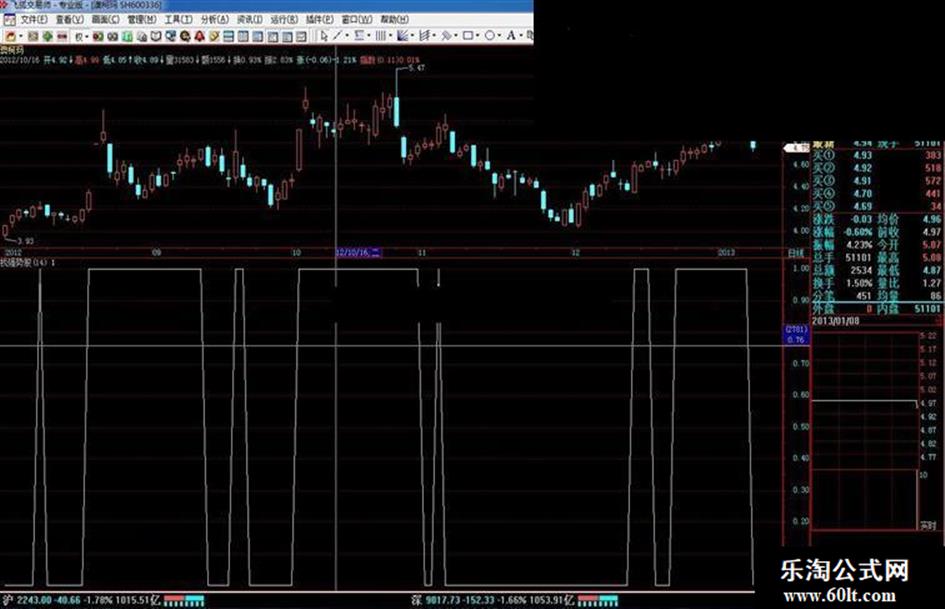Select the parallel vertical lines drawing tool
Screen dimensions: 945x609
point(380,36)
